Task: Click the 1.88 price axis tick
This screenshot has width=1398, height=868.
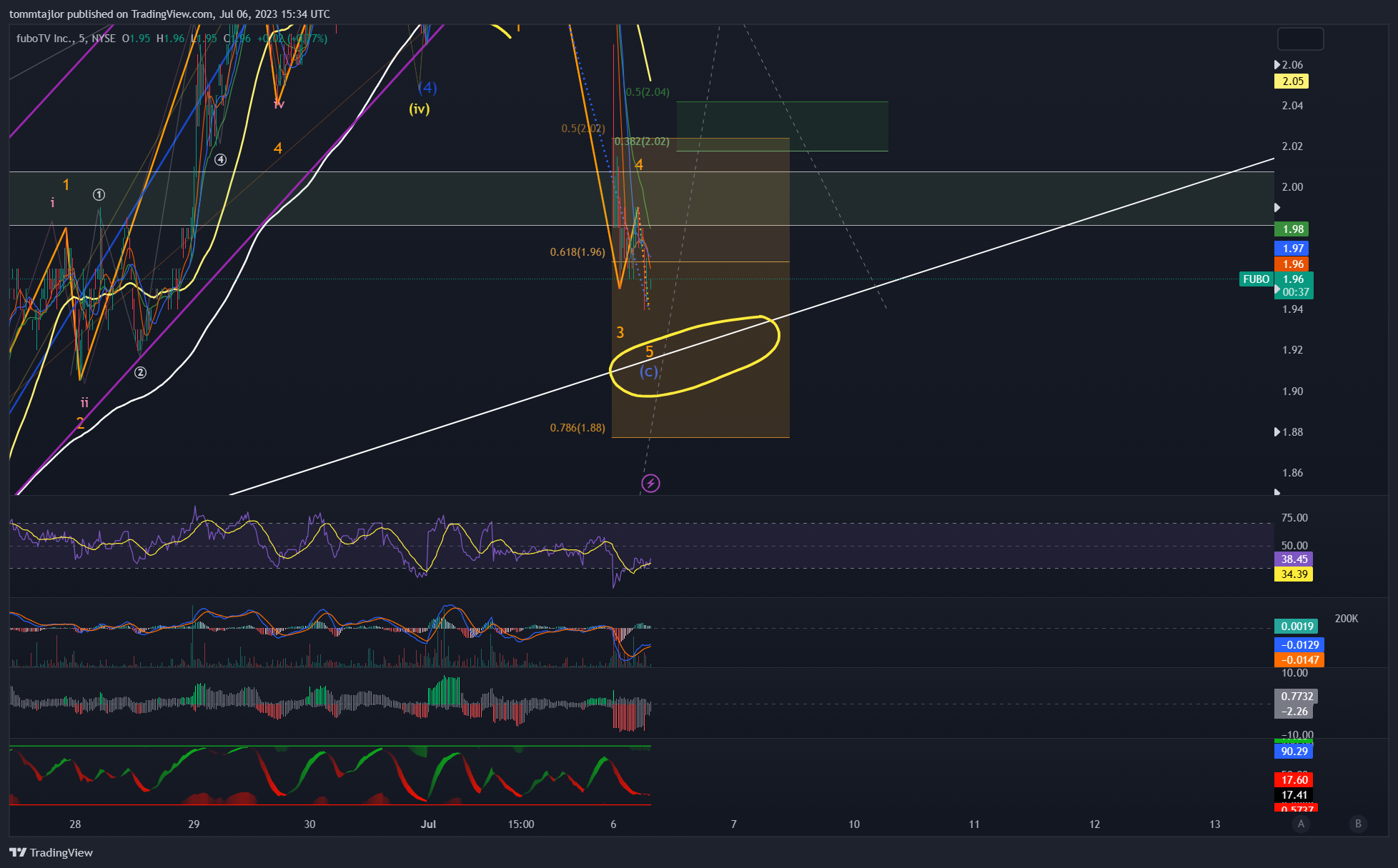Action: 1292,432
